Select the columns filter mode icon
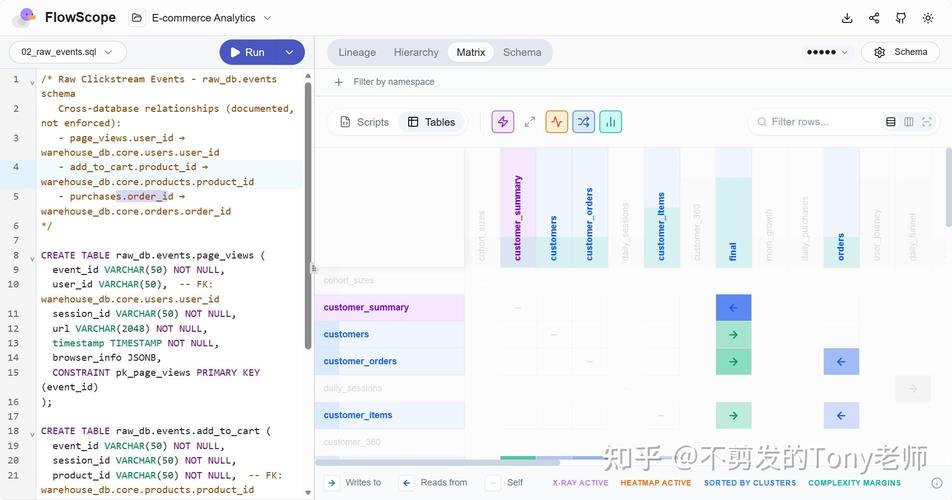The height and width of the screenshot is (500, 952). 909,122
